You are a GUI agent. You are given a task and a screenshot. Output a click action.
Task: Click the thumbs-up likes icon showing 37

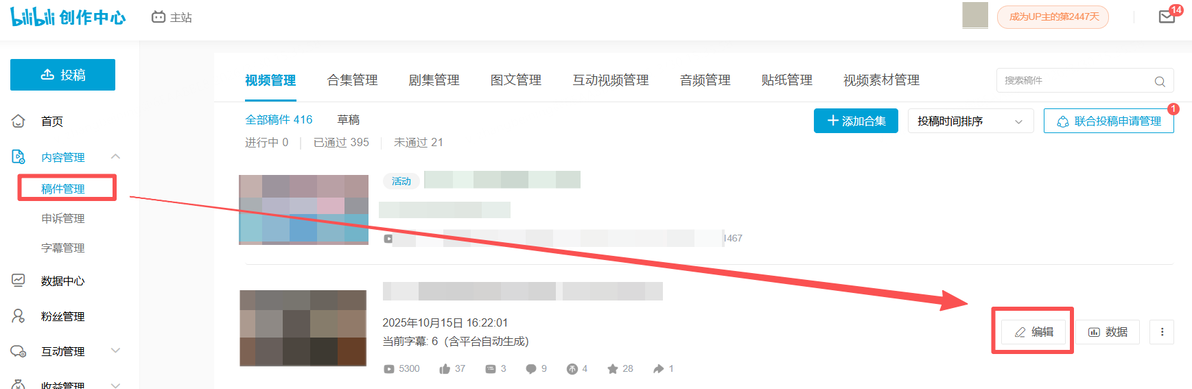[x=445, y=369]
